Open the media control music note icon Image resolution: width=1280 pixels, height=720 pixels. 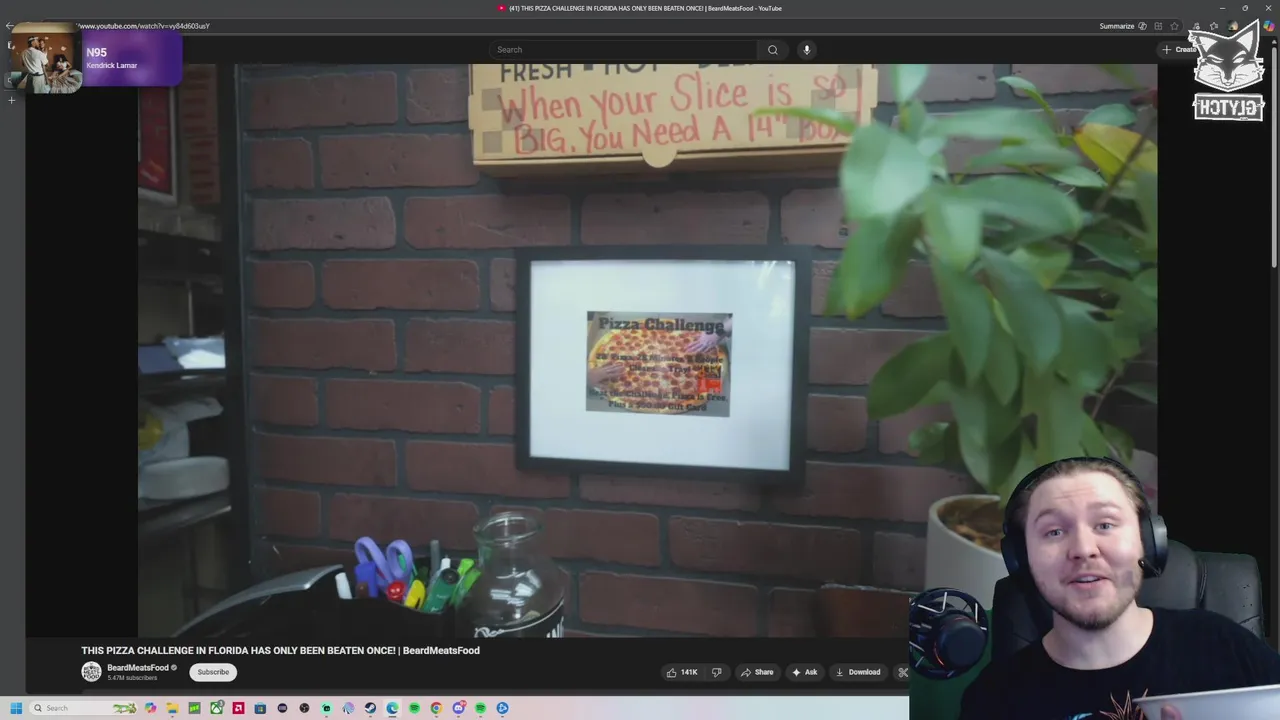tap(1196, 26)
